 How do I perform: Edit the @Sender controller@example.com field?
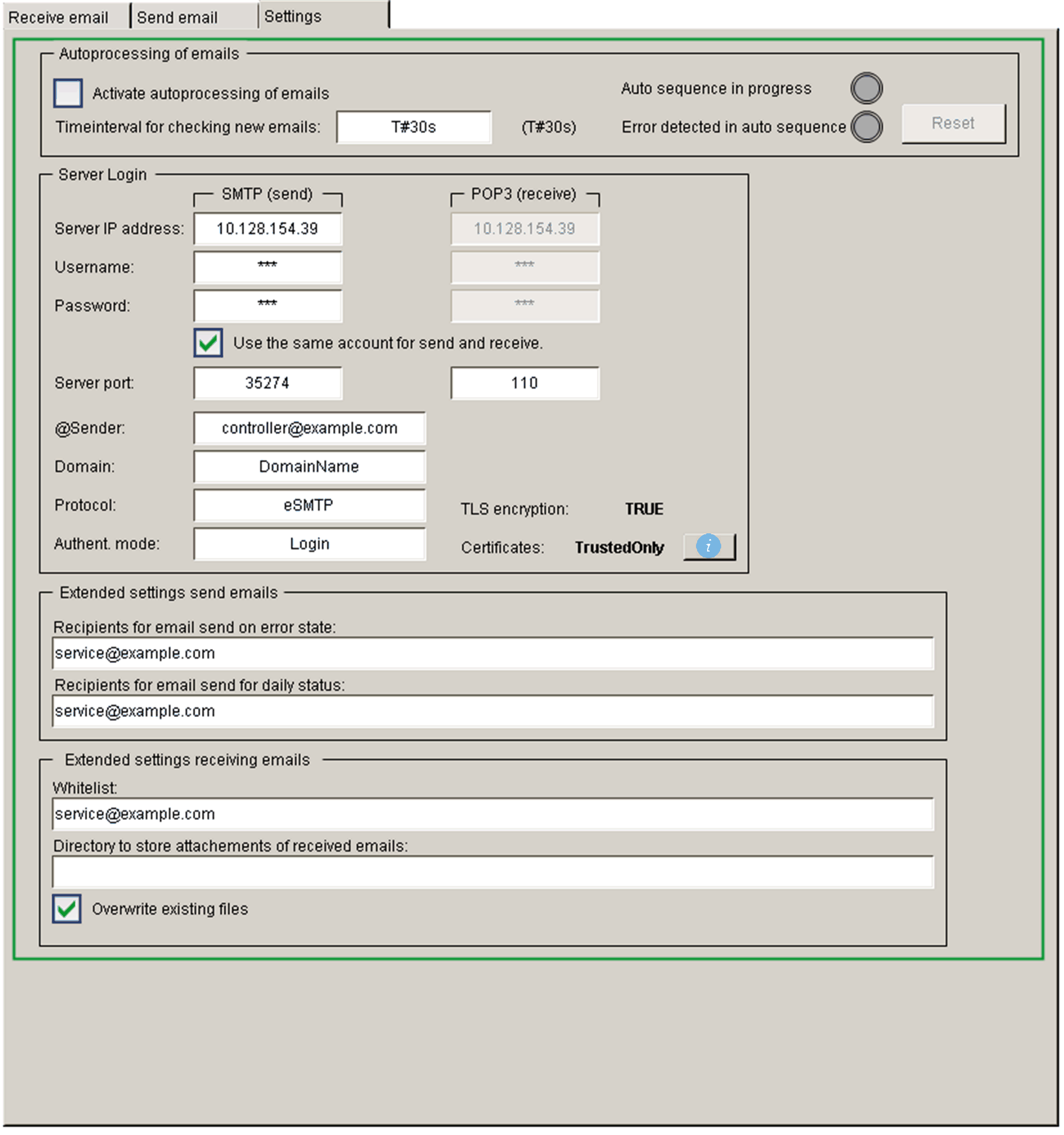point(310,429)
